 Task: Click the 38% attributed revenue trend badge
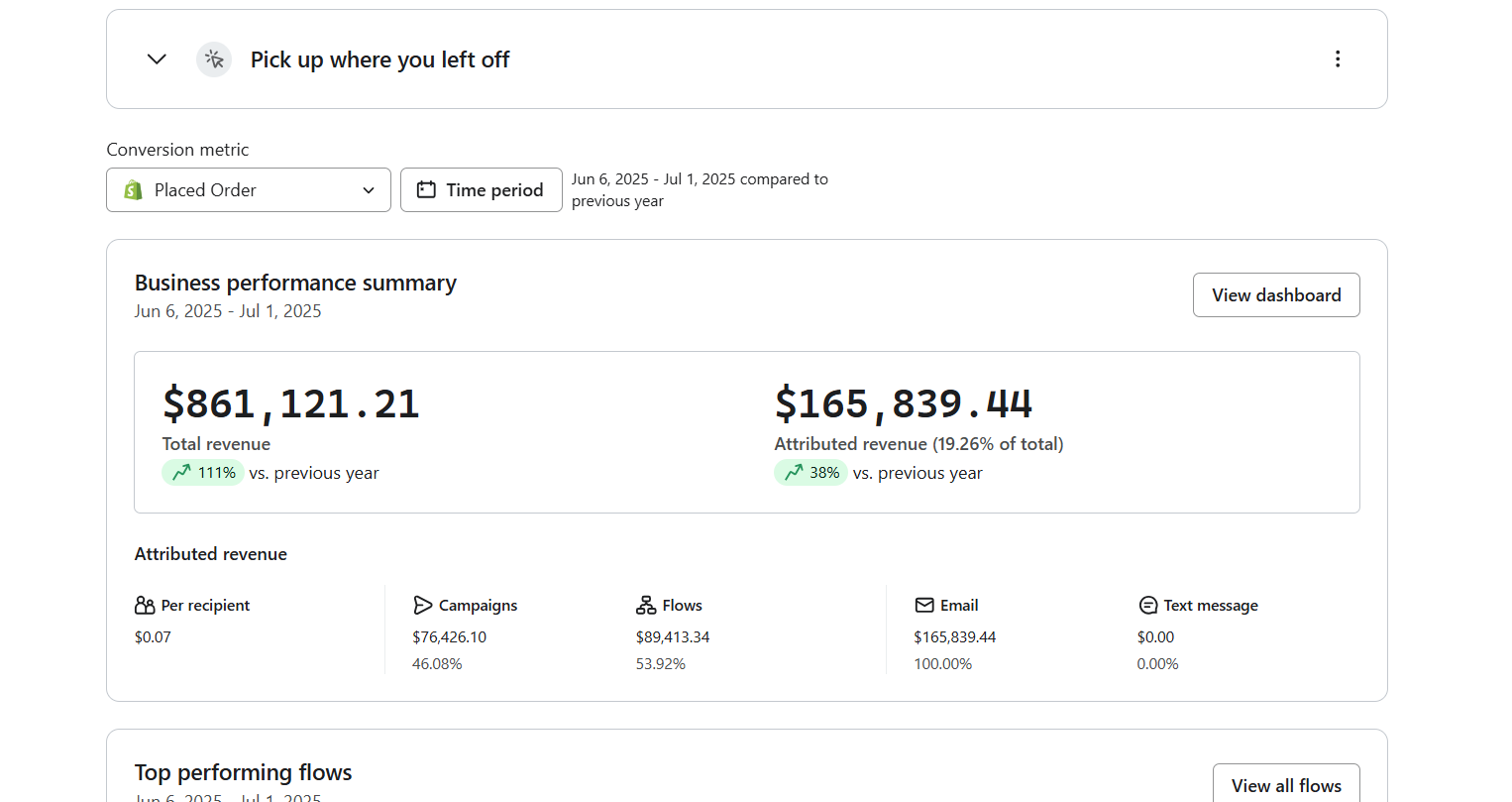(810, 473)
